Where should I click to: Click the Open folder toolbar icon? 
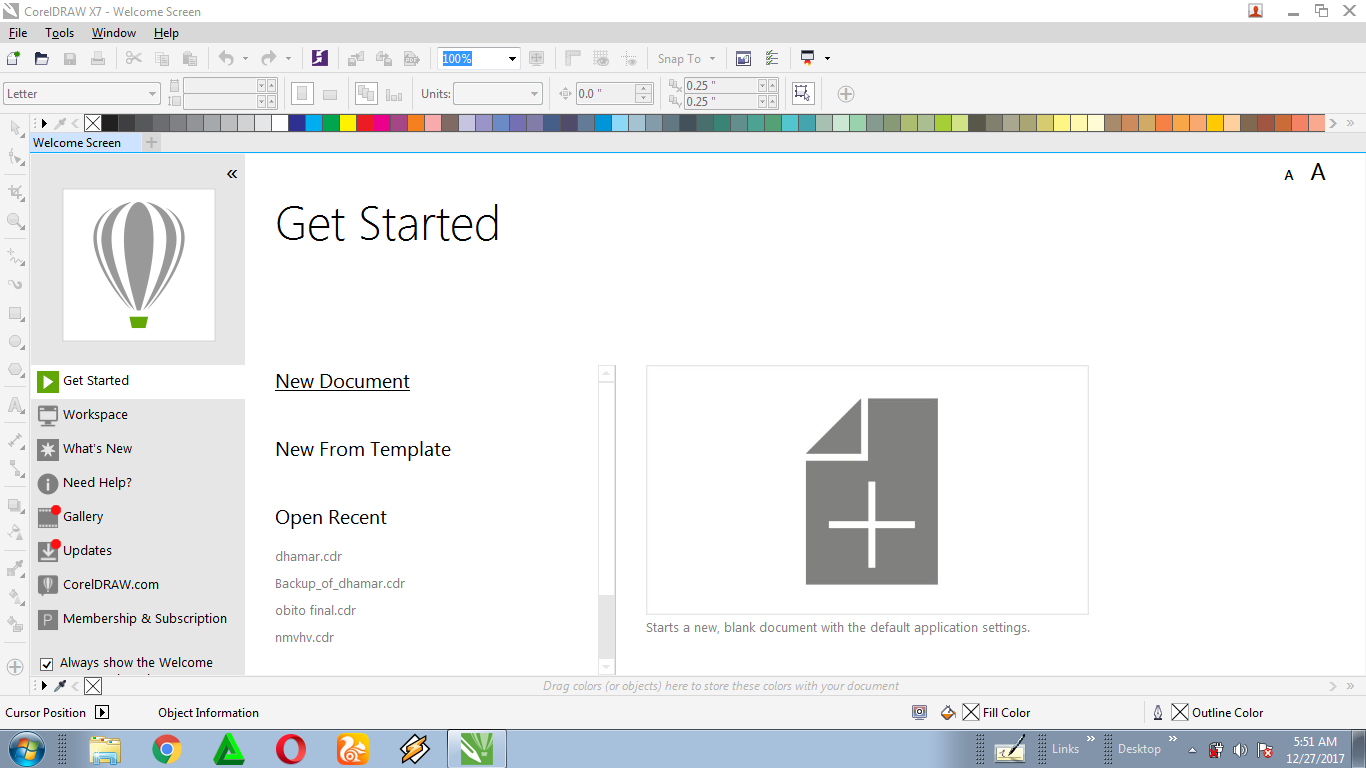point(42,58)
